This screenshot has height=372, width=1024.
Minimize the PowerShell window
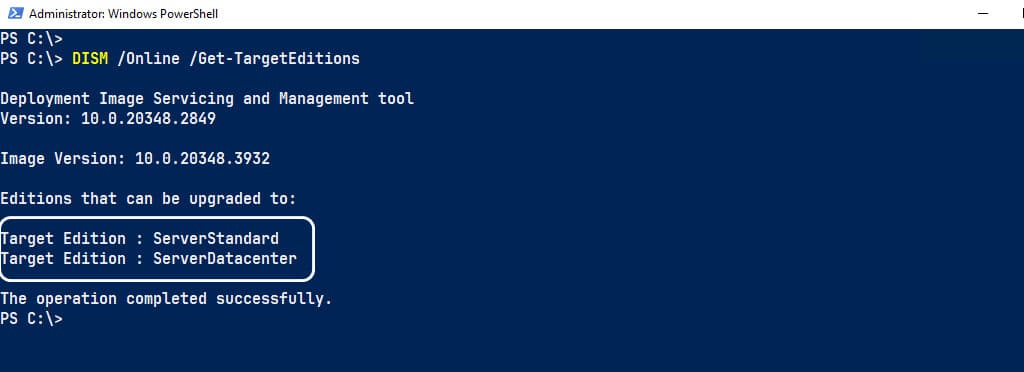983,14
